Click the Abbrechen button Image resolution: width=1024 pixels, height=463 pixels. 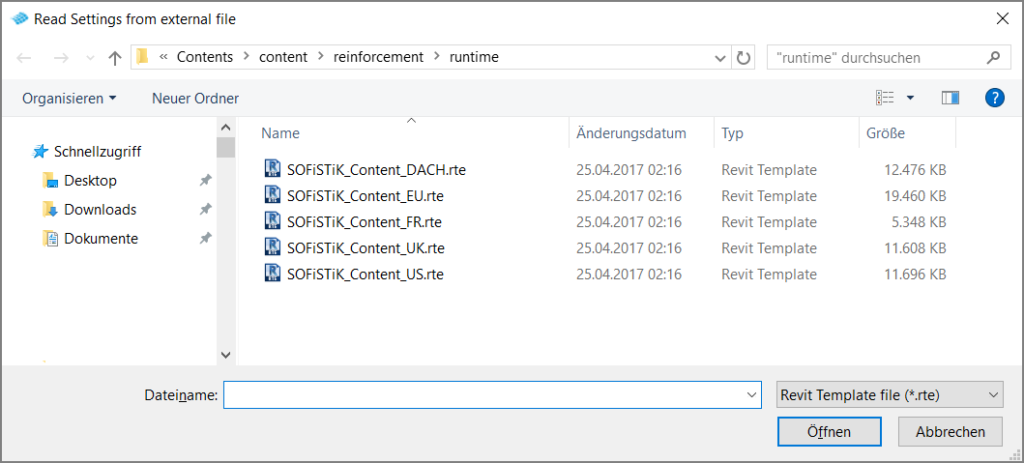tap(950, 432)
